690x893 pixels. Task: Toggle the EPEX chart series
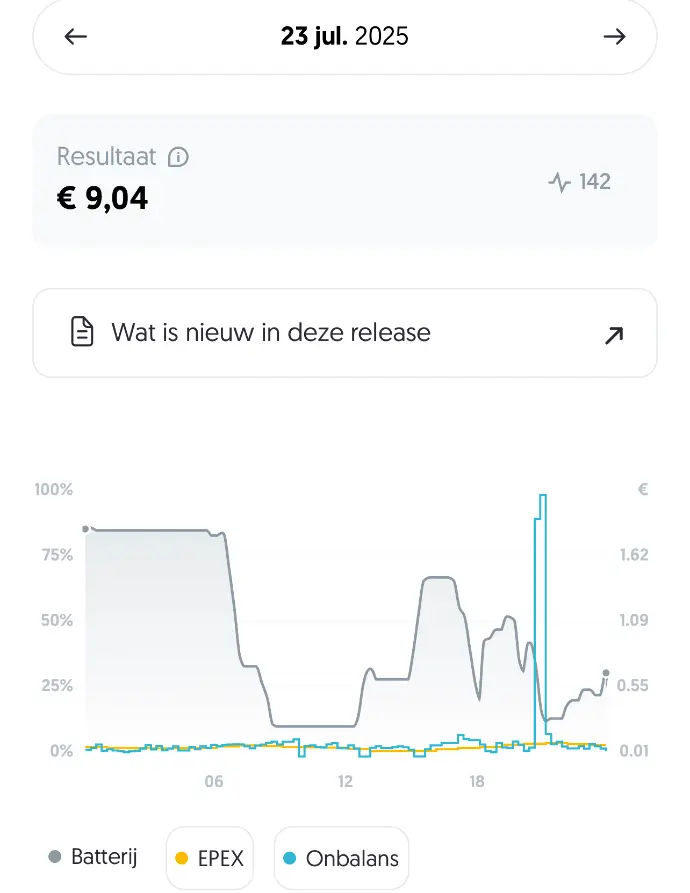pyautogui.click(x=210, y=858)
